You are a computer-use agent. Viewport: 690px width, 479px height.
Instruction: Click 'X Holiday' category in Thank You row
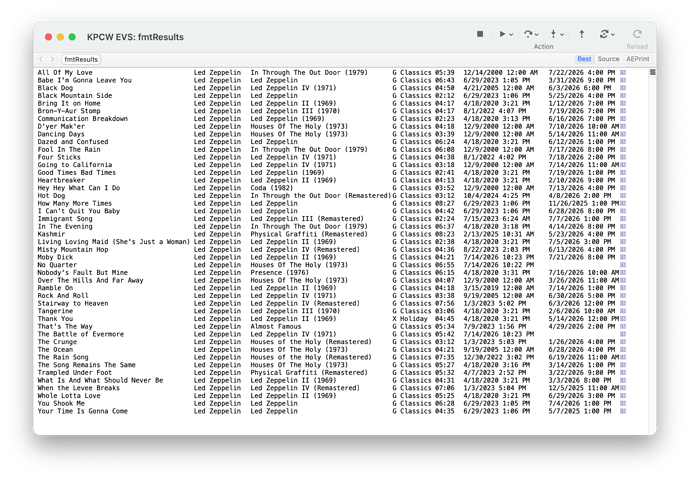pos(410,319)
